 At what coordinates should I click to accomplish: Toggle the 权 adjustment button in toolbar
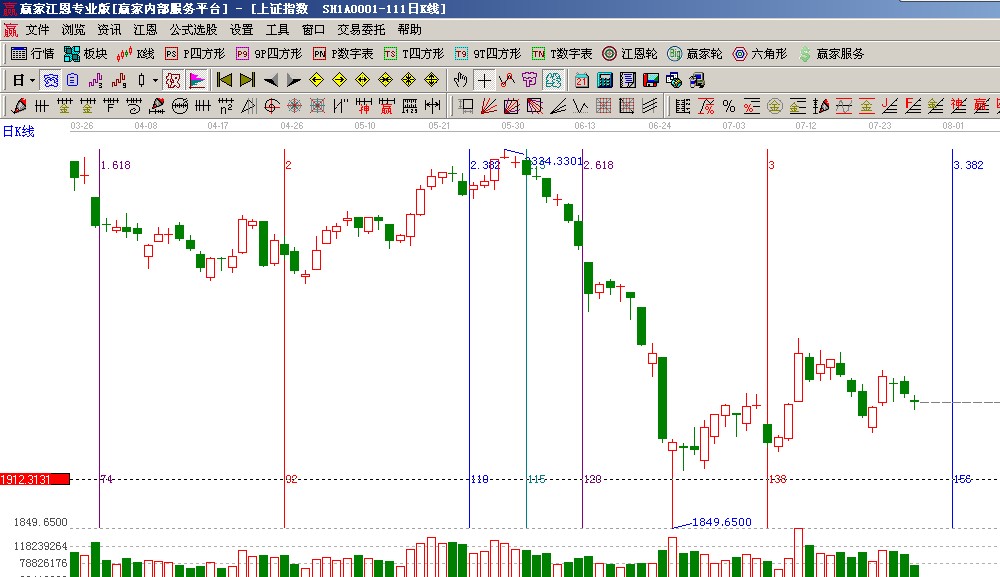173,80
